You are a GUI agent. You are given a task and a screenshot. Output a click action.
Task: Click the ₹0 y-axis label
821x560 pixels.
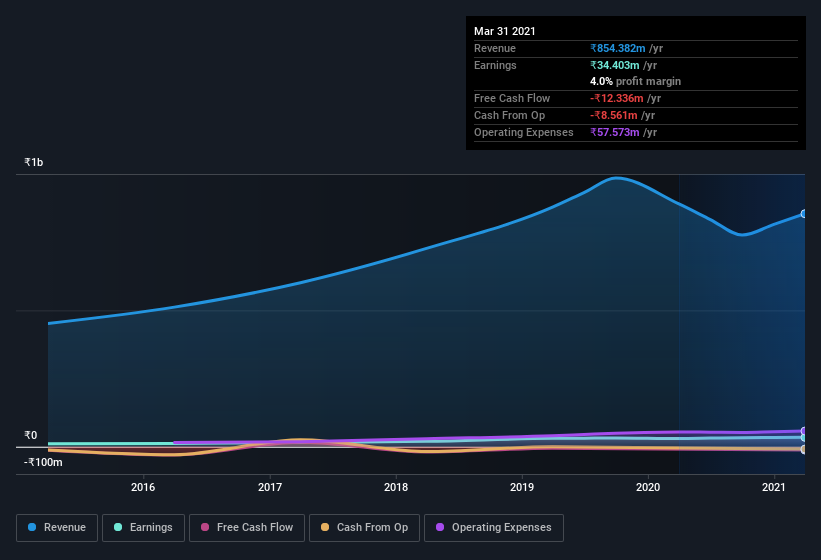[30, 435]
